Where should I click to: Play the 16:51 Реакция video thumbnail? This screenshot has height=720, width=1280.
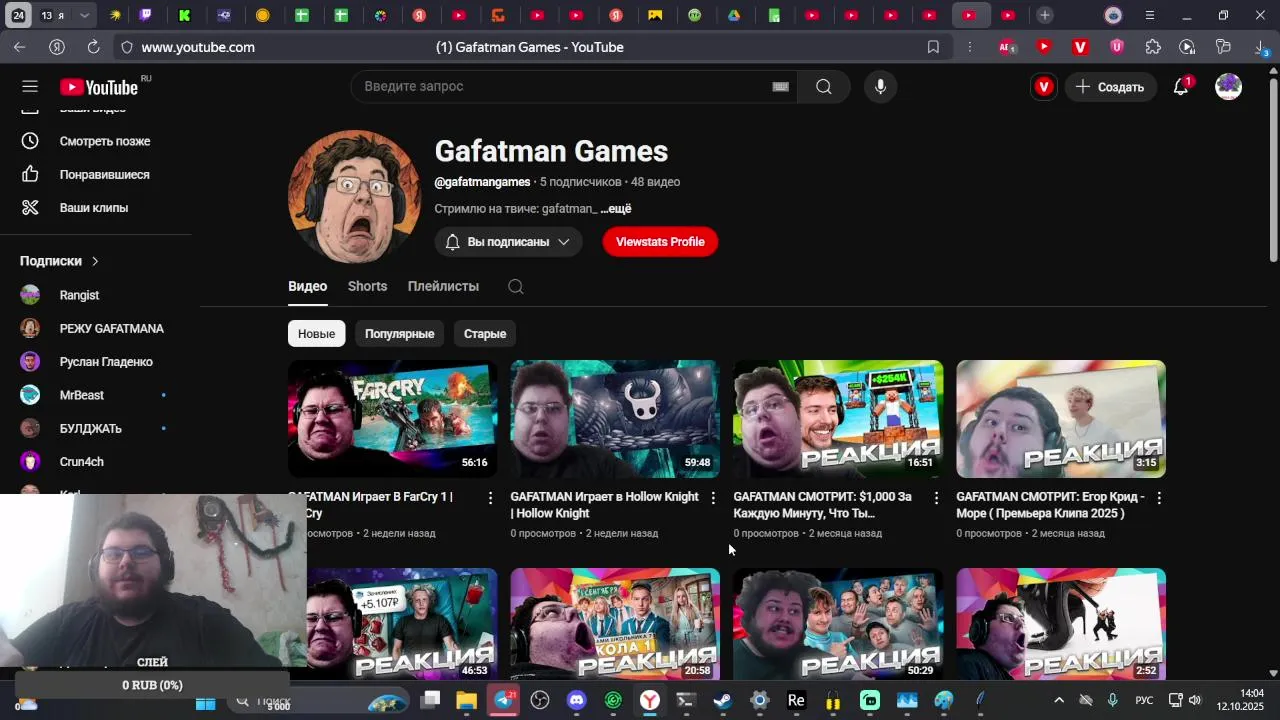point(838,419)
